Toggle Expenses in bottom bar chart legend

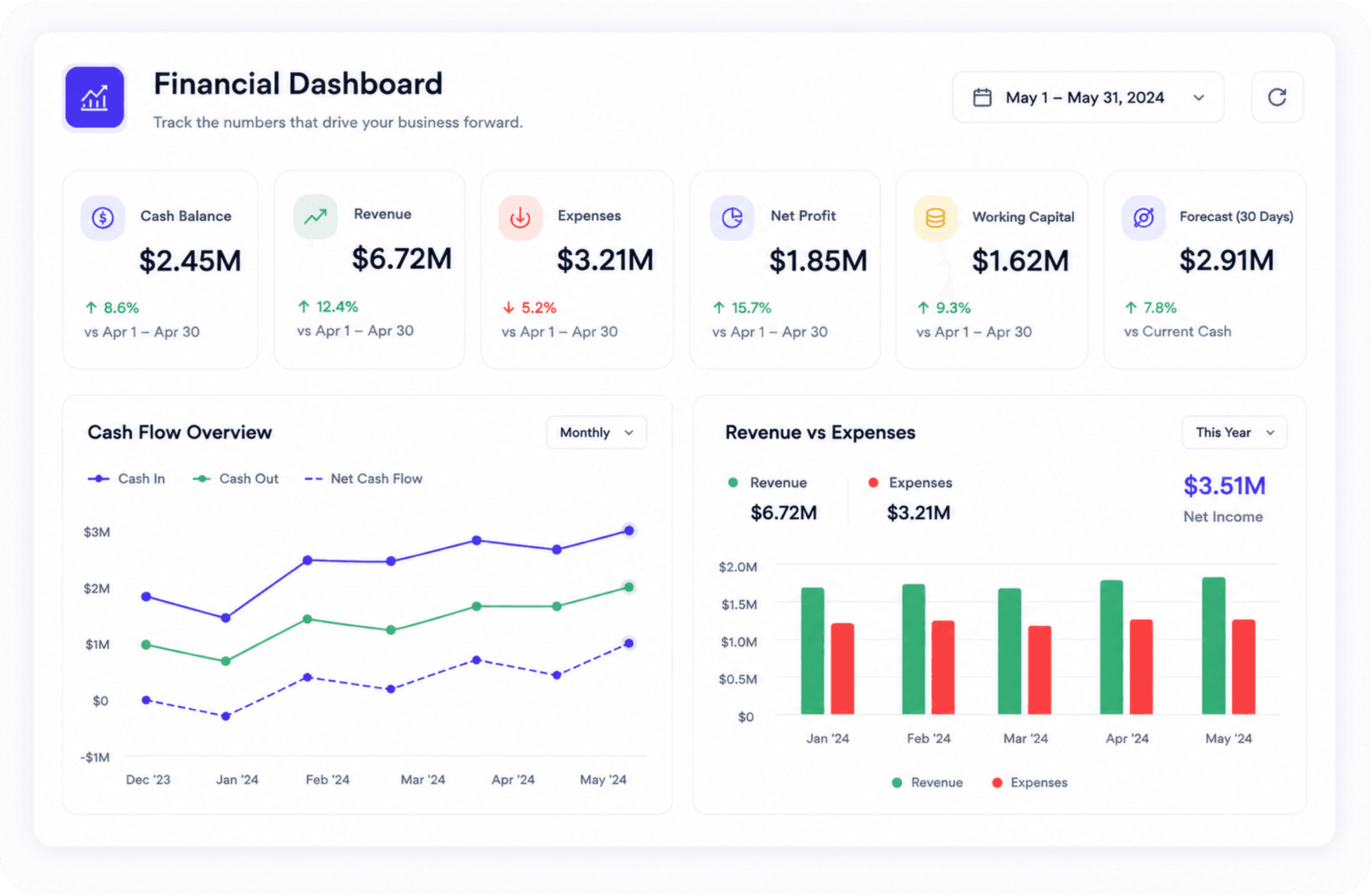point(1030,783)
